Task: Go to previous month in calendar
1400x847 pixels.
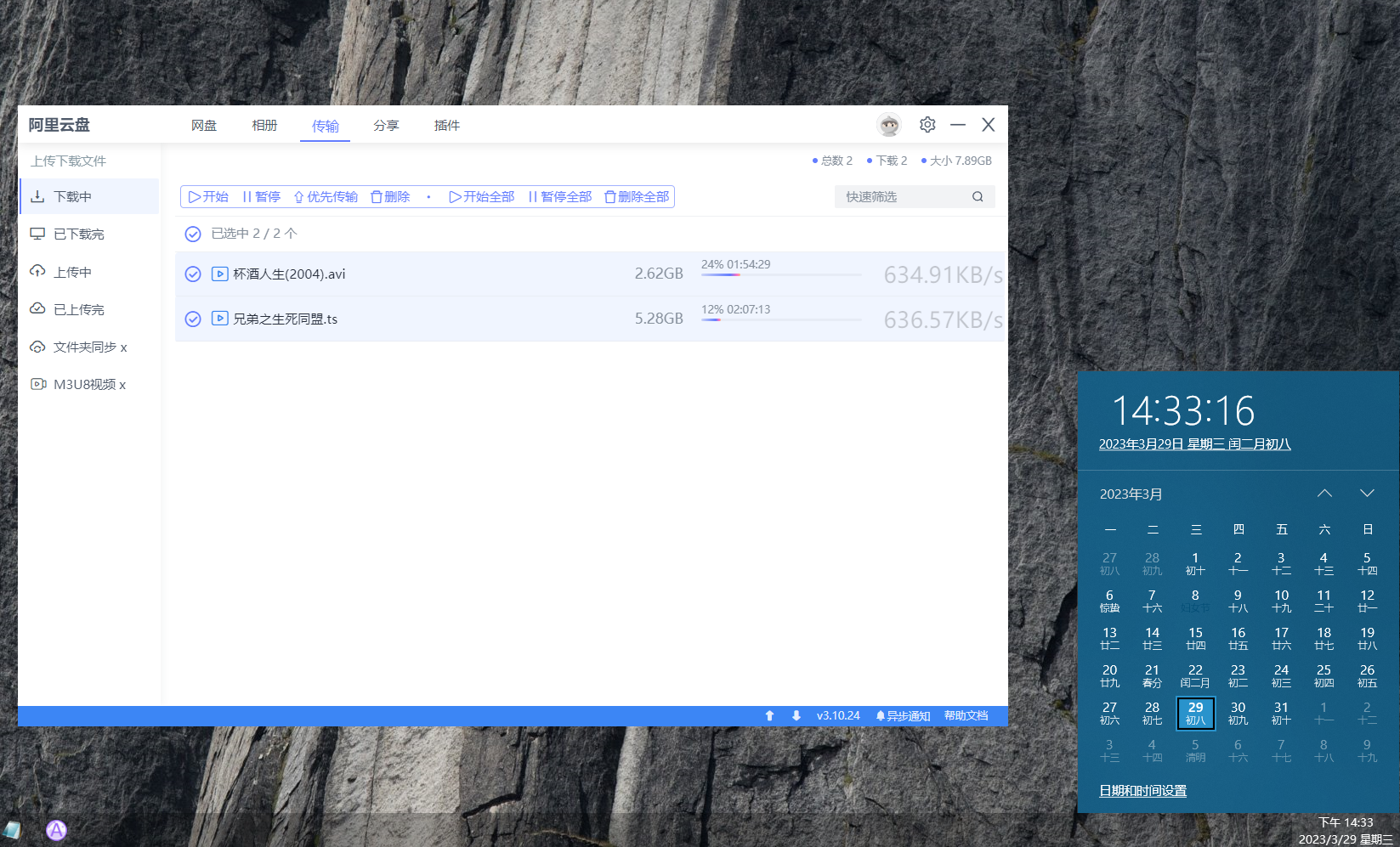Action: (1324, 494)
